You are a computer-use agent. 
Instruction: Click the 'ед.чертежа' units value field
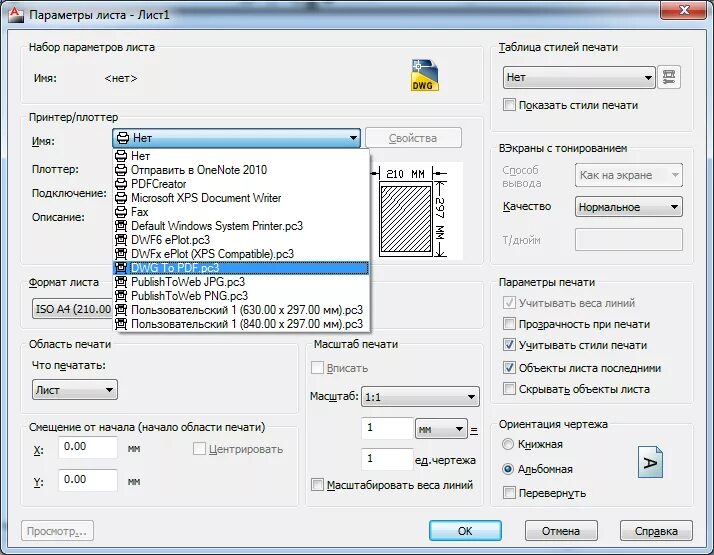pos(387,459)
